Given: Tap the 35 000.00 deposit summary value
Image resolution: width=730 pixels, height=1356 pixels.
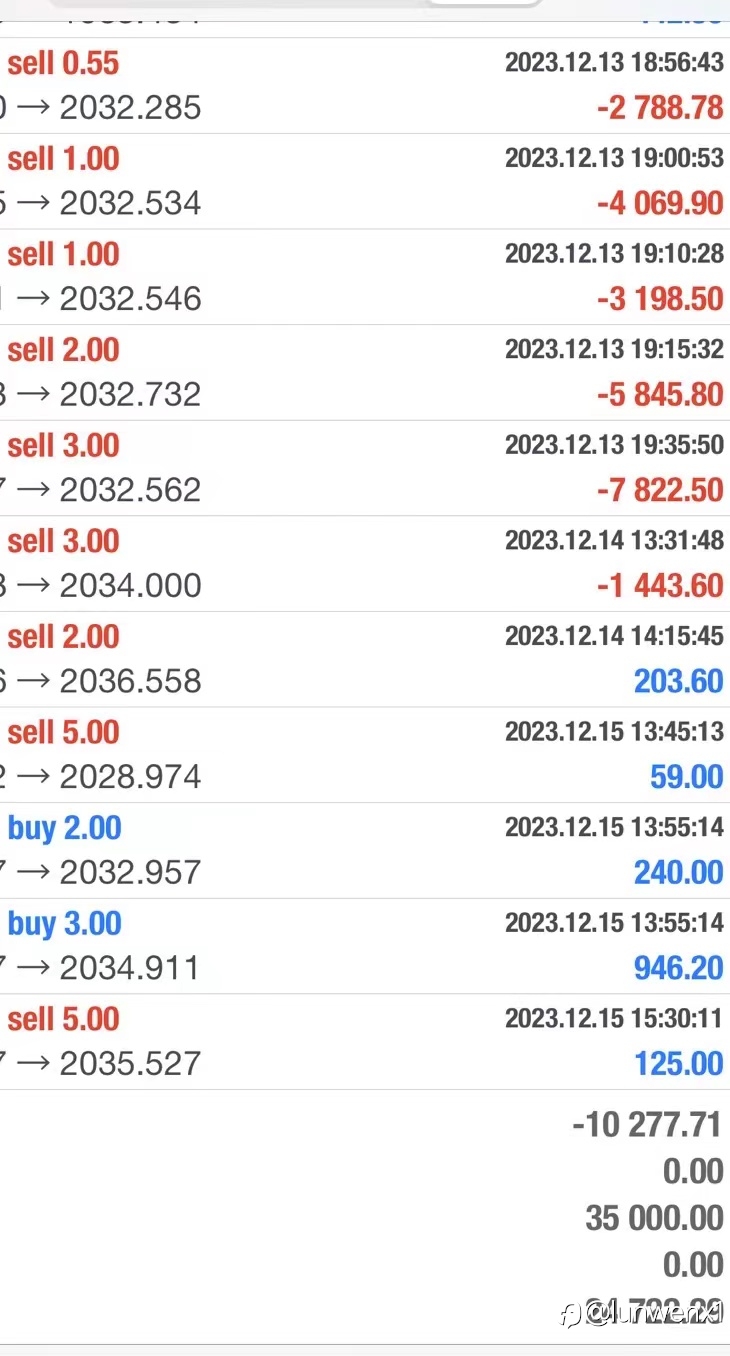Looking at the screenshot, I should point(654,1218).
